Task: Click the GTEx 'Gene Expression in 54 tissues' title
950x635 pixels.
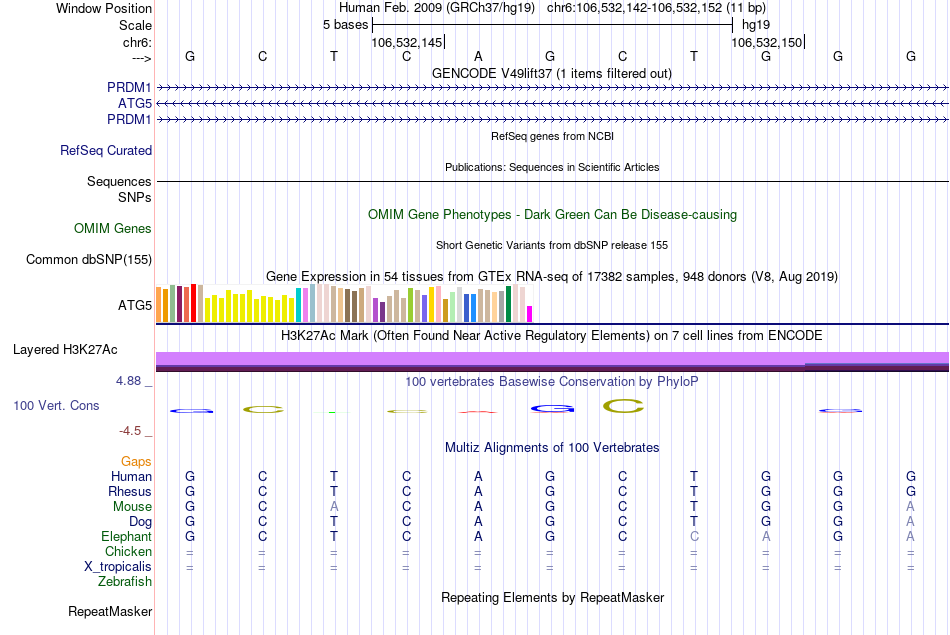Action: tap(552, 276)
